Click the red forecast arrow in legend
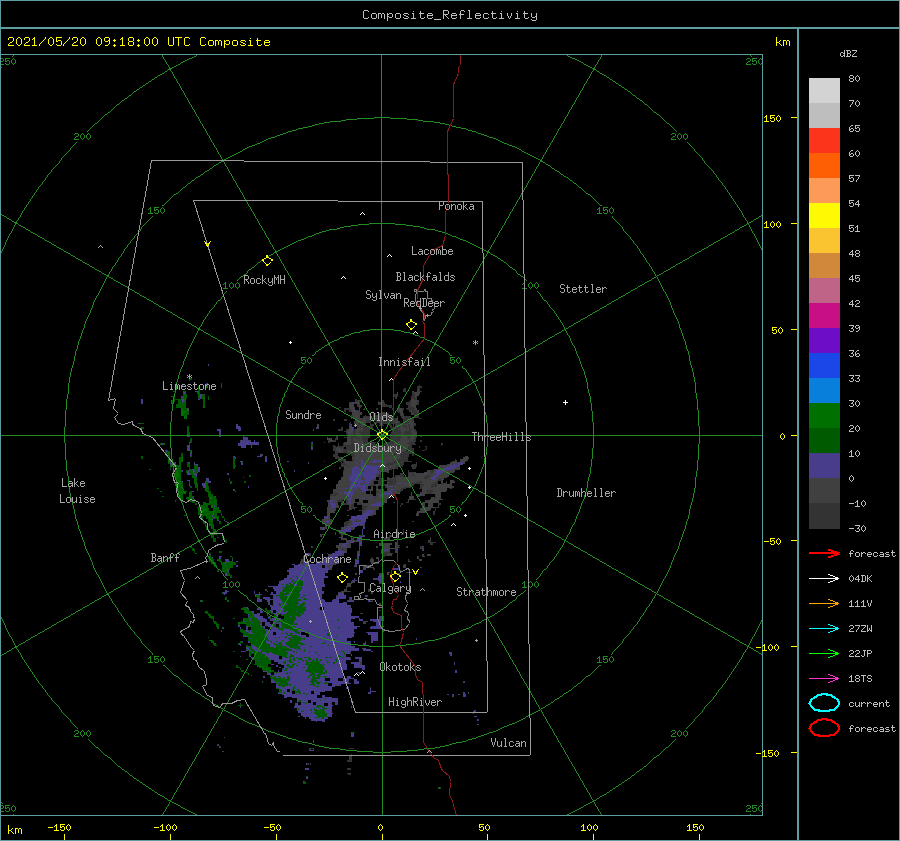This screenshot has height=841, width=900. click(824, 553)
